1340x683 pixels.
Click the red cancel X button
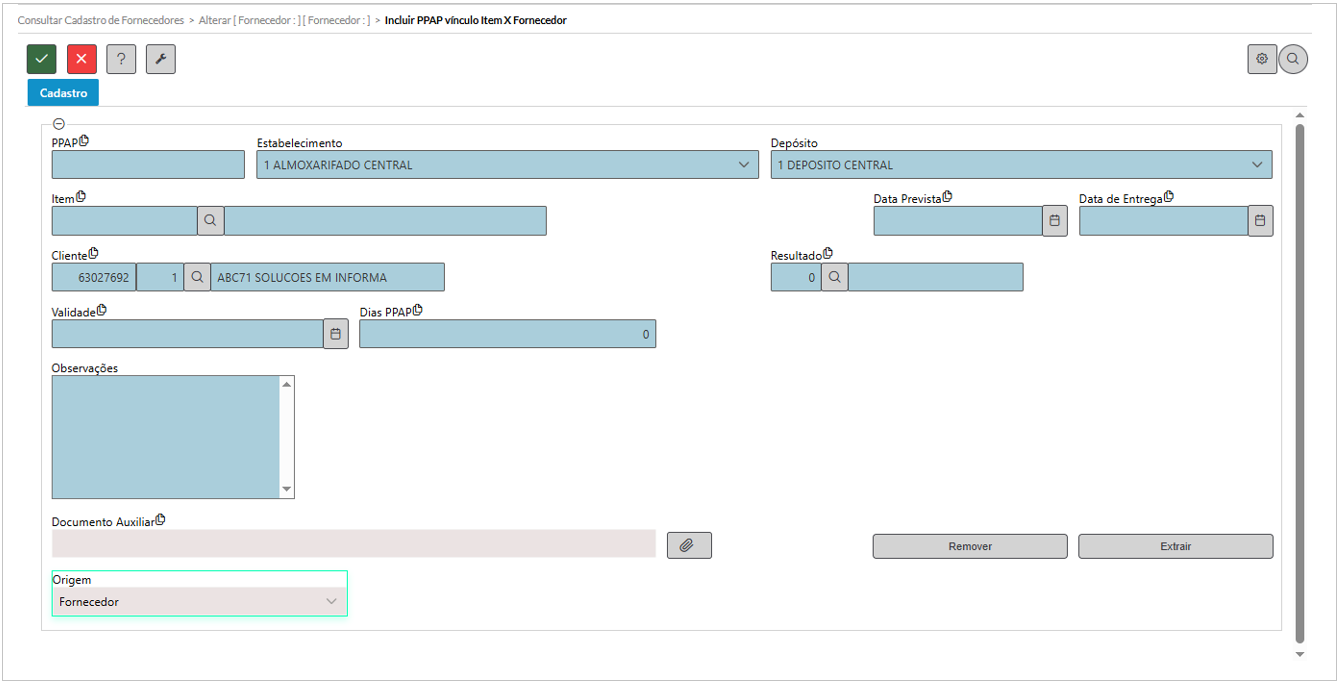pyautogui.click(x=82, y=59)
